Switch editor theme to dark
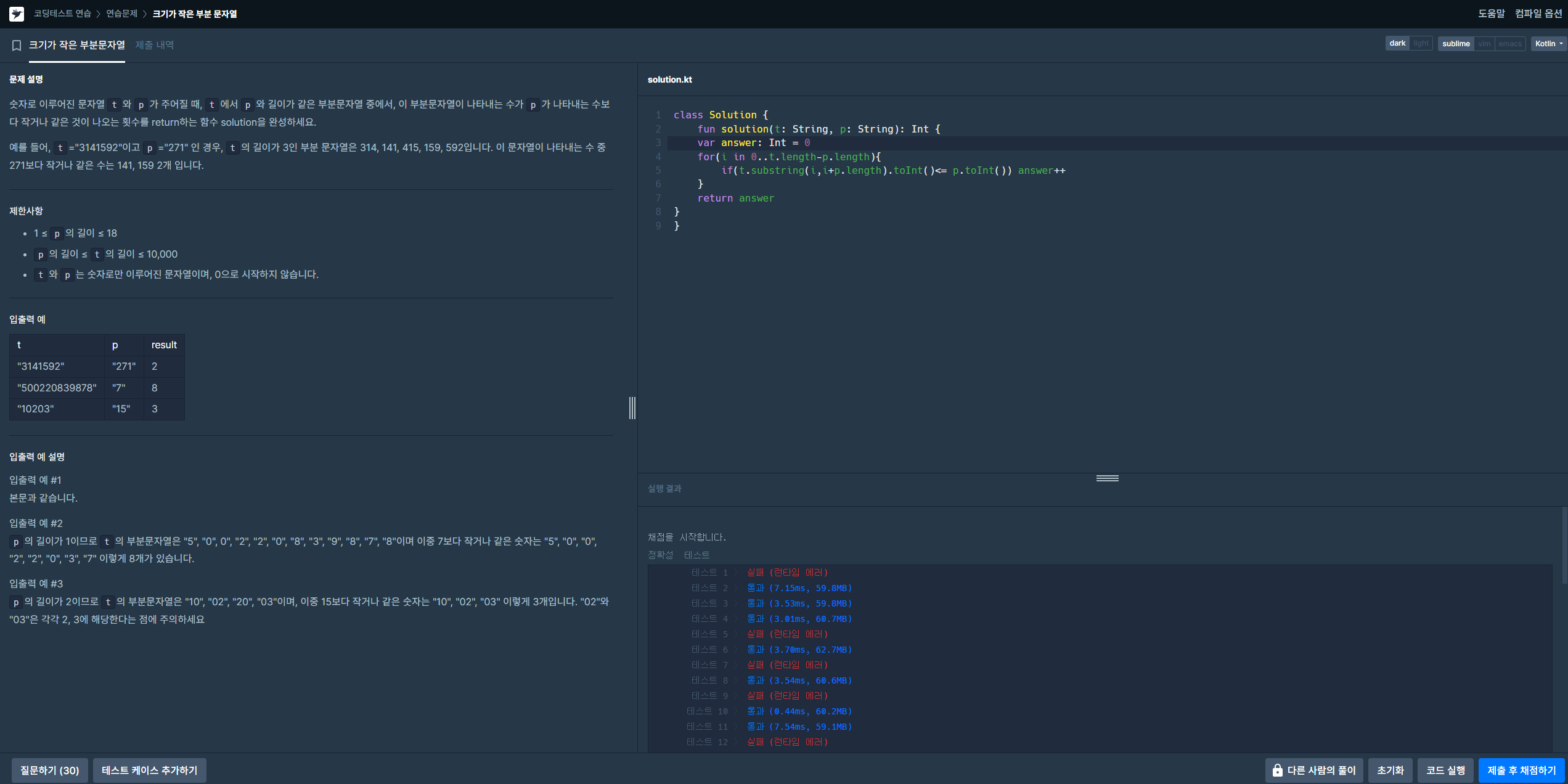Screen dimensions: 1568x784 (1397, 43)
